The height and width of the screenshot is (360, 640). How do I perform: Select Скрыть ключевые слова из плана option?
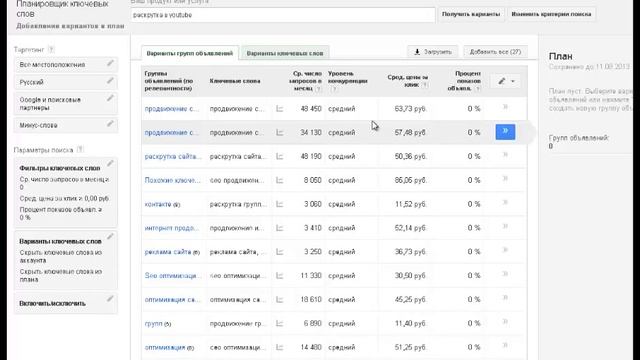(x=60, y=276)
